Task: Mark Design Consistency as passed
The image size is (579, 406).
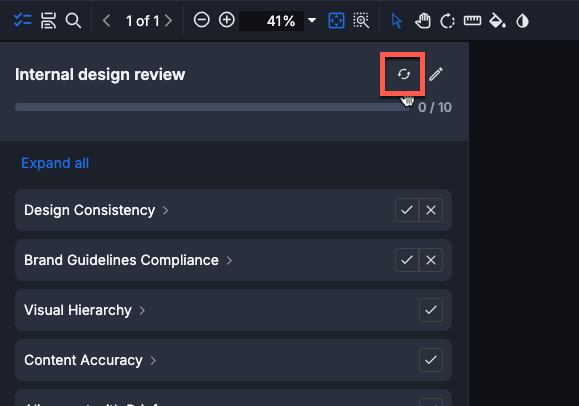Action: tap(407, 210)
